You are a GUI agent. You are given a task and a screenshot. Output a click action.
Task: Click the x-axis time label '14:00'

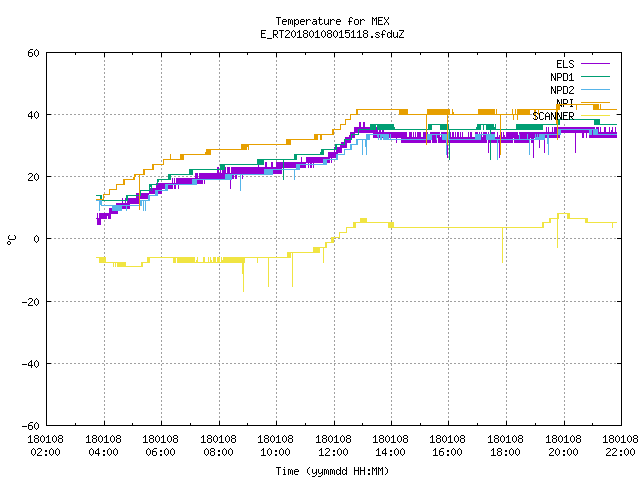(391, 452)
